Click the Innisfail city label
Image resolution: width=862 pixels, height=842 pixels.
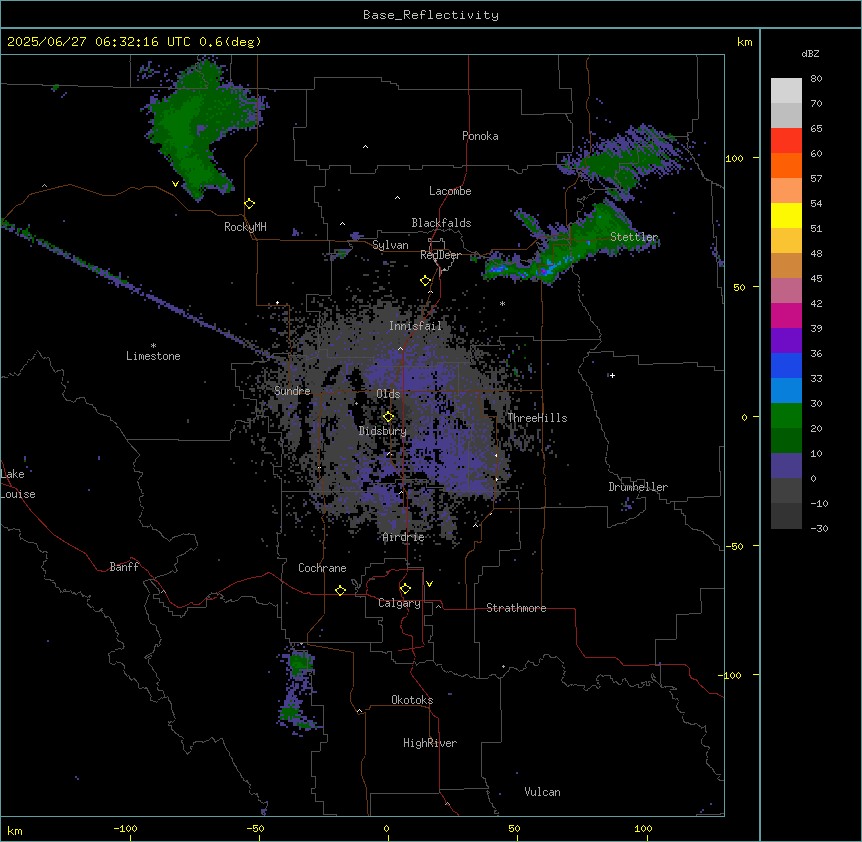[415, 326]
